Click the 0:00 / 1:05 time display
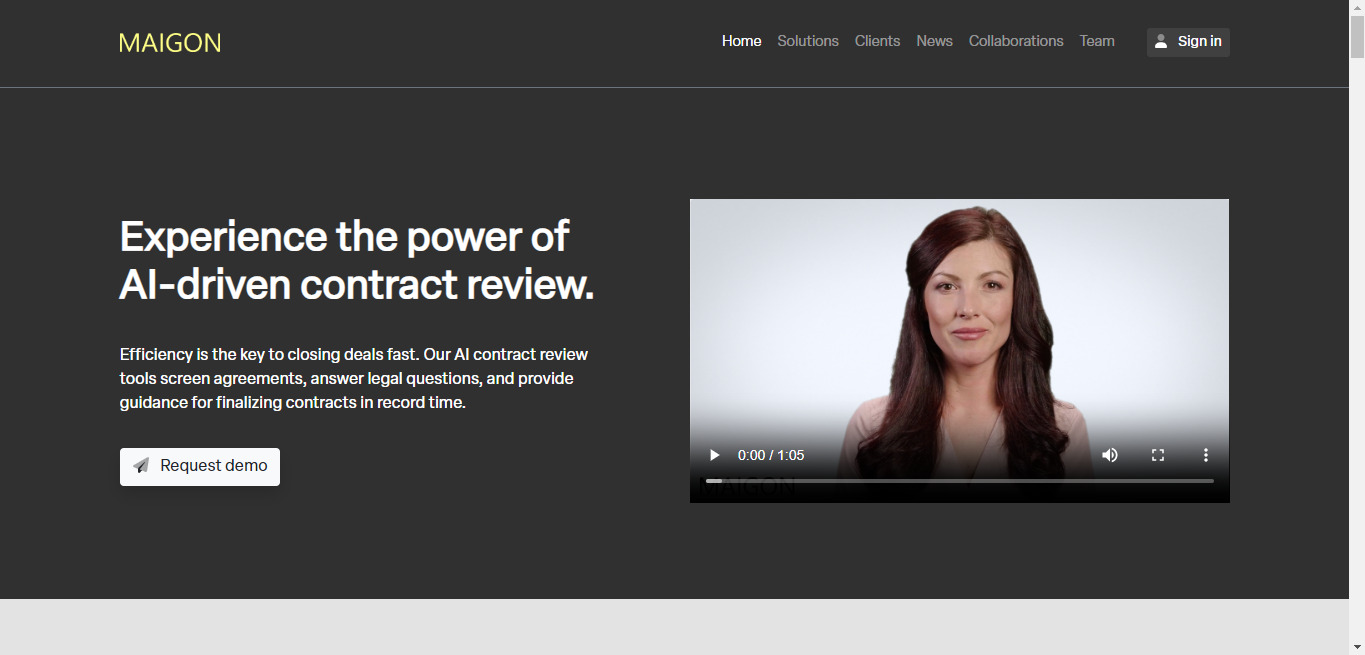Image resolution: width=1365 pixels, height=655 pixels. [x=771, y=455]
